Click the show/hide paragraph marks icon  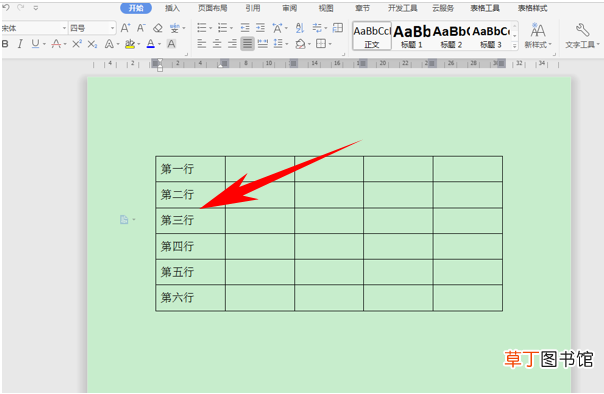(x=317, y=28)
